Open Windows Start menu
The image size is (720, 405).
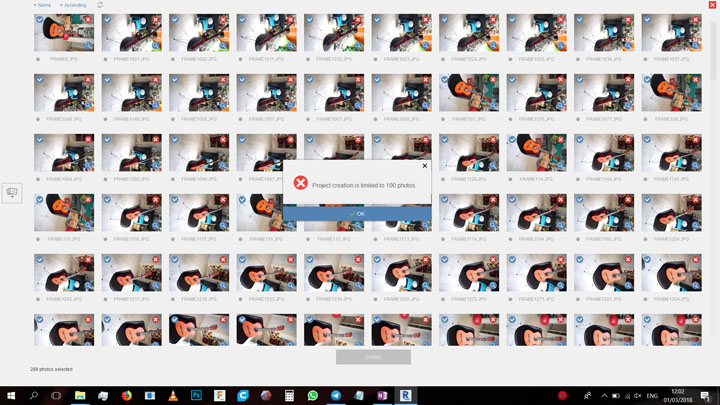tap(11, 395)
